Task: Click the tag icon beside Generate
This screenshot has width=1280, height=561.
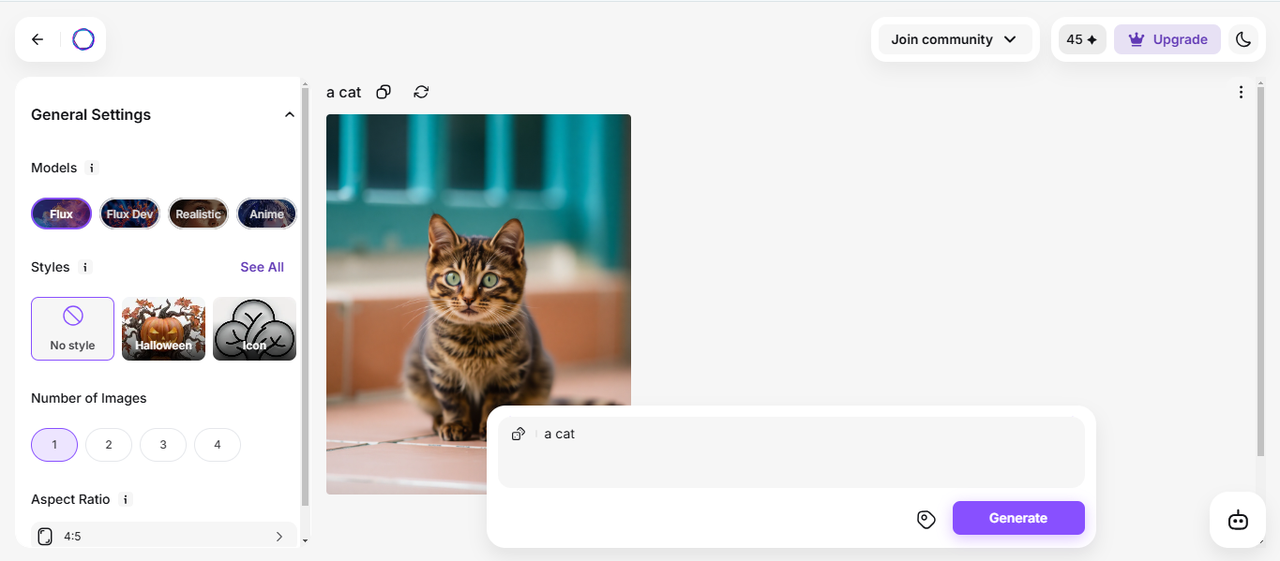Action: click(x=926, y=519)
